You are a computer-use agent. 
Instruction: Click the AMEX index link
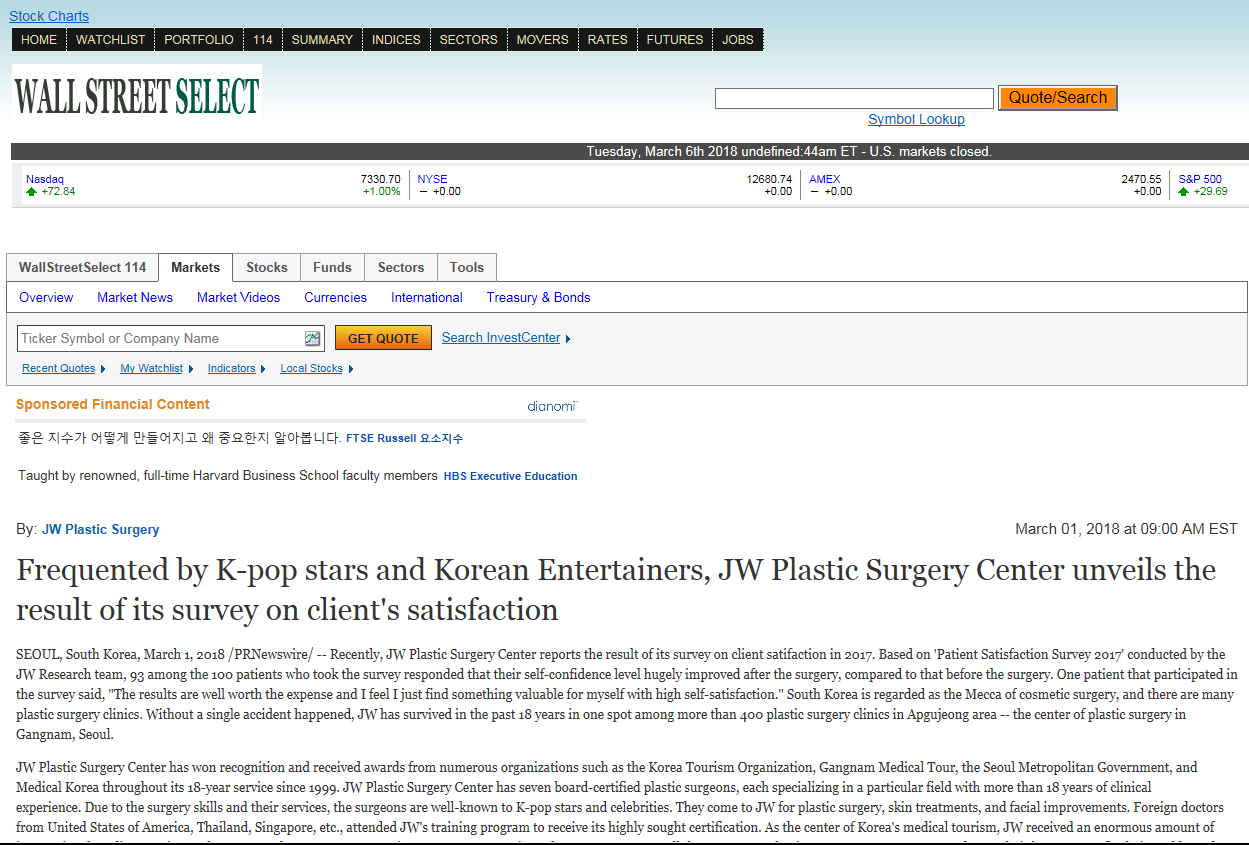click(x=824, y=180)
